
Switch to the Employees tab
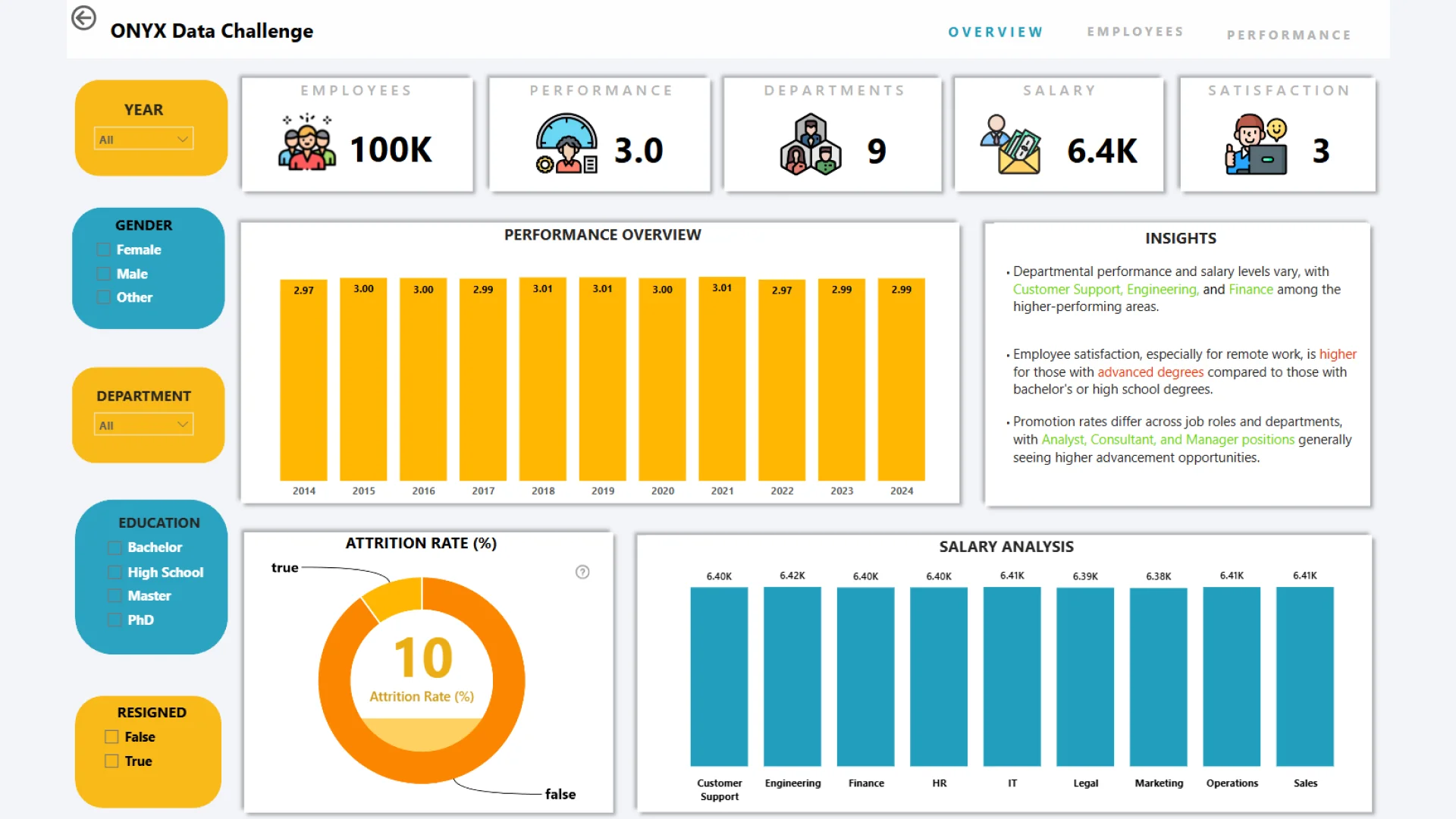1135,32
